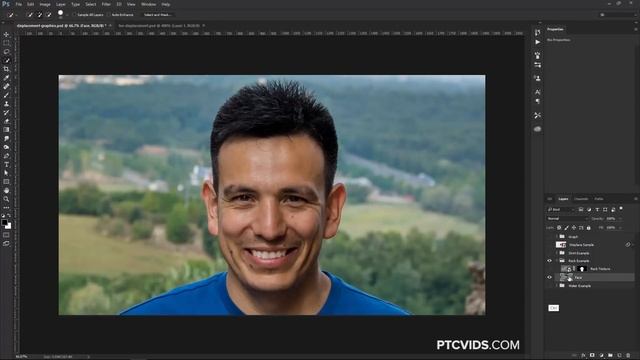Select the Spot Healing Brush tool

[6, 87]
